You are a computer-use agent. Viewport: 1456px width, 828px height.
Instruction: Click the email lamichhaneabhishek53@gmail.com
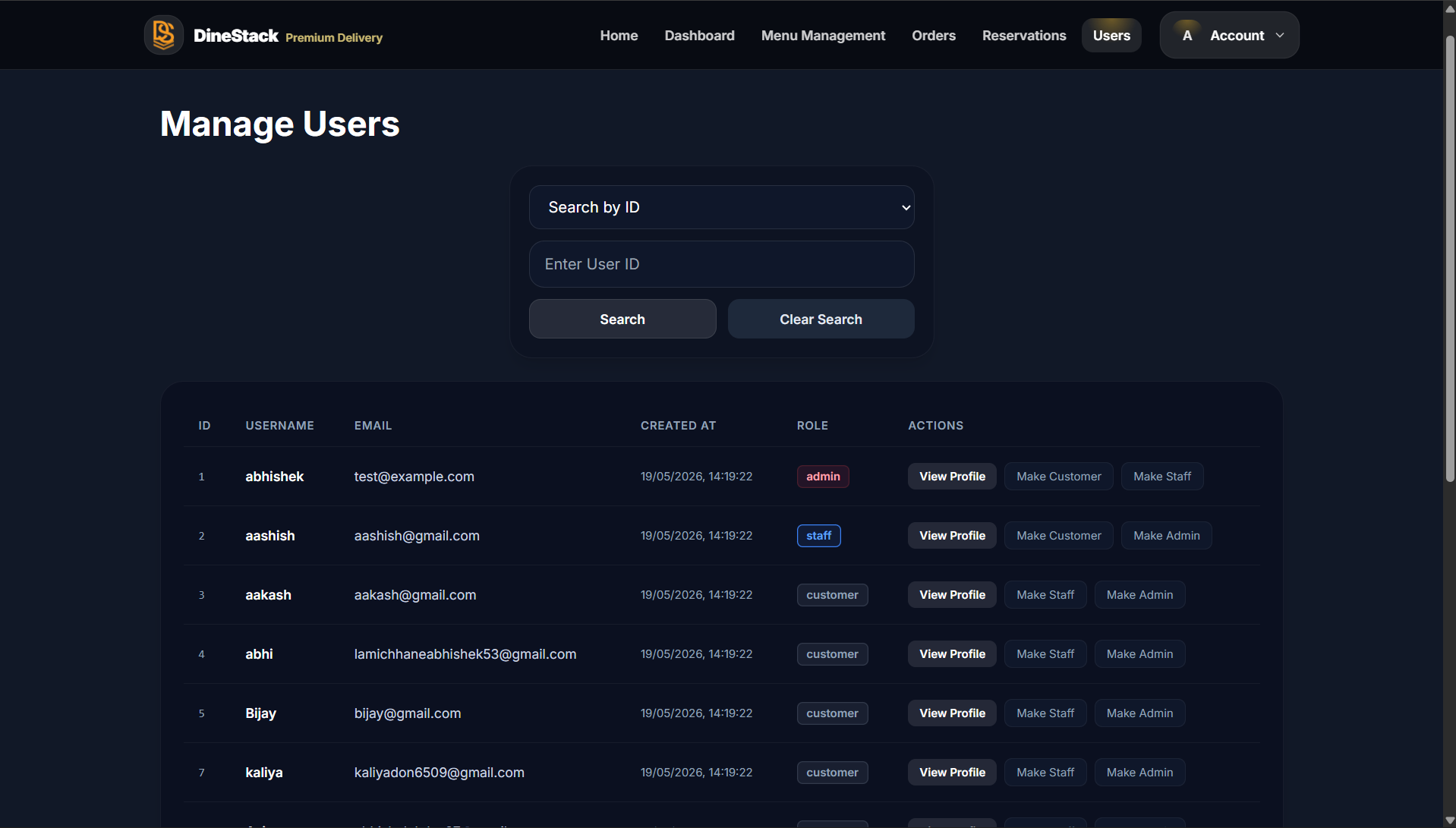(465, 654)
